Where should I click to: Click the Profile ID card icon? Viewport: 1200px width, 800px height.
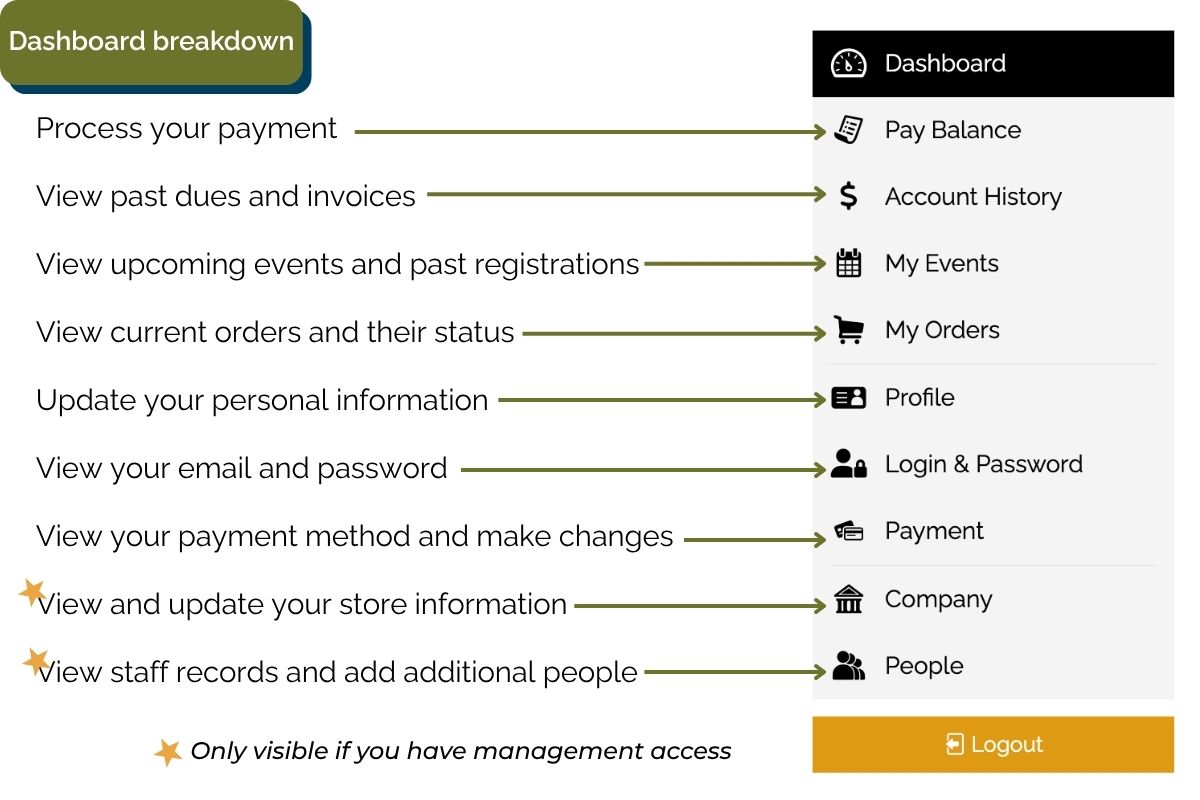tap(848, 398)
